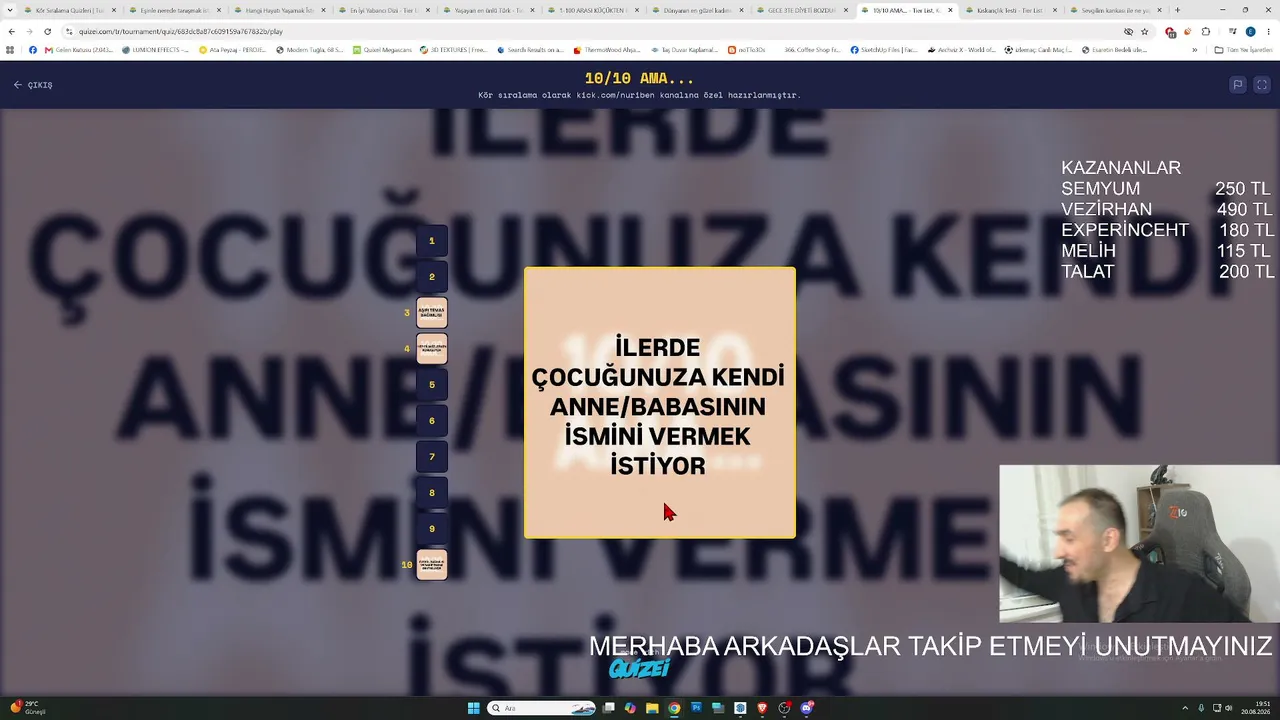Screen dimensions: 1280x720
Task: Place the card in rank slot 9
Action: (432, 529)
